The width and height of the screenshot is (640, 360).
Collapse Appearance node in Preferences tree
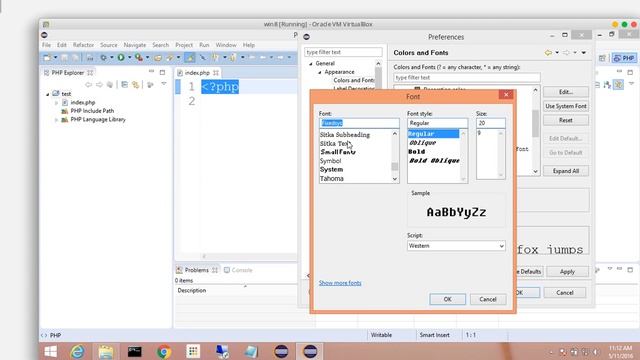(320, 72)
